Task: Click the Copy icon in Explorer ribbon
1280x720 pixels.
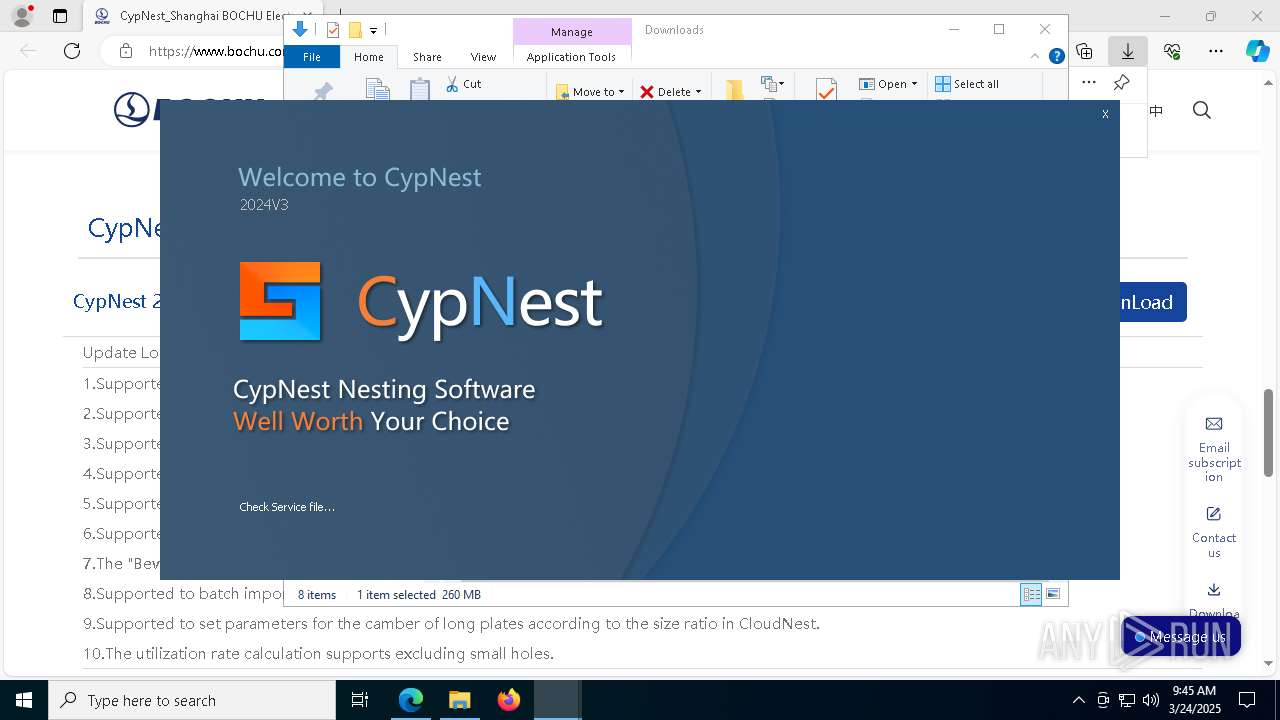Action: coord(377,89)
